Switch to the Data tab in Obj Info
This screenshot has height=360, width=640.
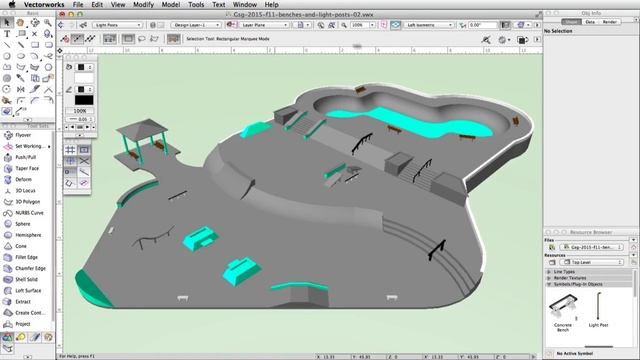point(590,22)
